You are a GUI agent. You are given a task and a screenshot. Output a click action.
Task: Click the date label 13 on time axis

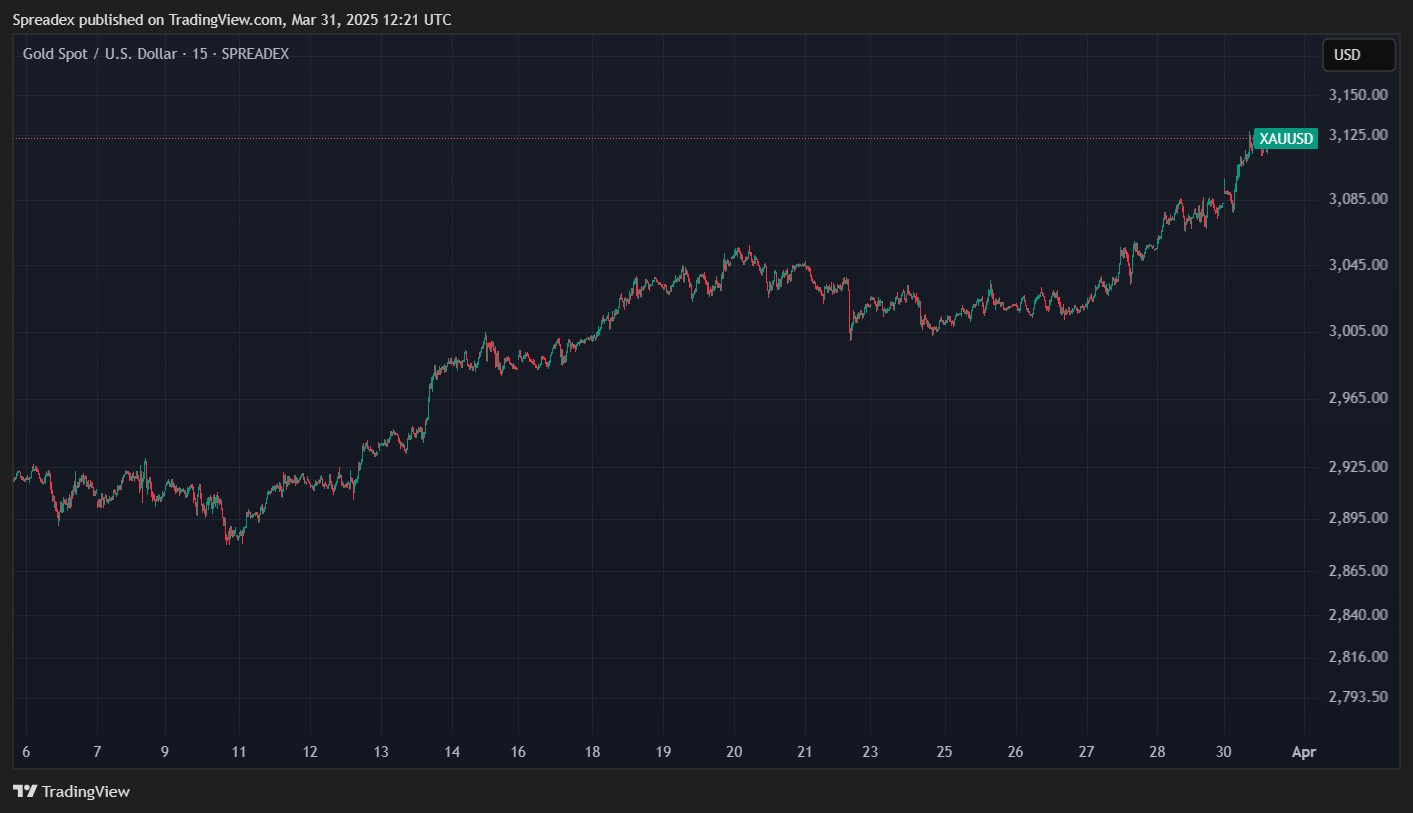(x=381, y=752)
